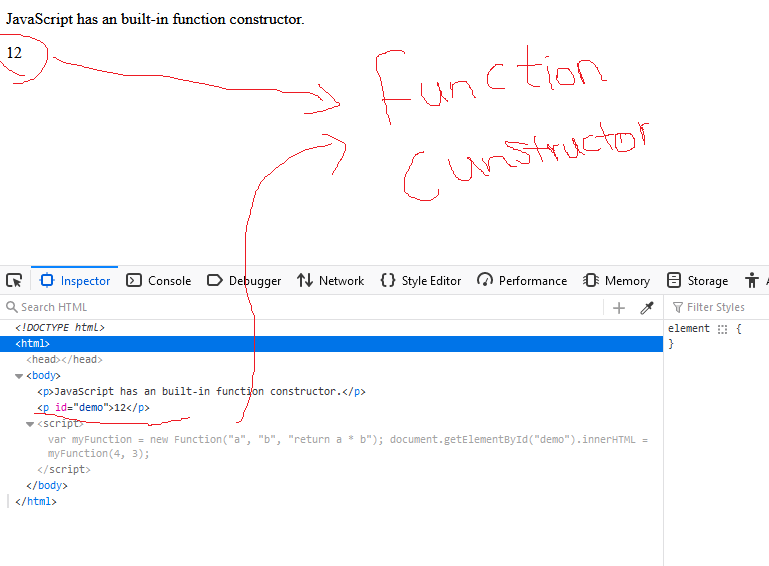Select the head element node
Viewport: 769px width, 566px height.
(64, 360)
